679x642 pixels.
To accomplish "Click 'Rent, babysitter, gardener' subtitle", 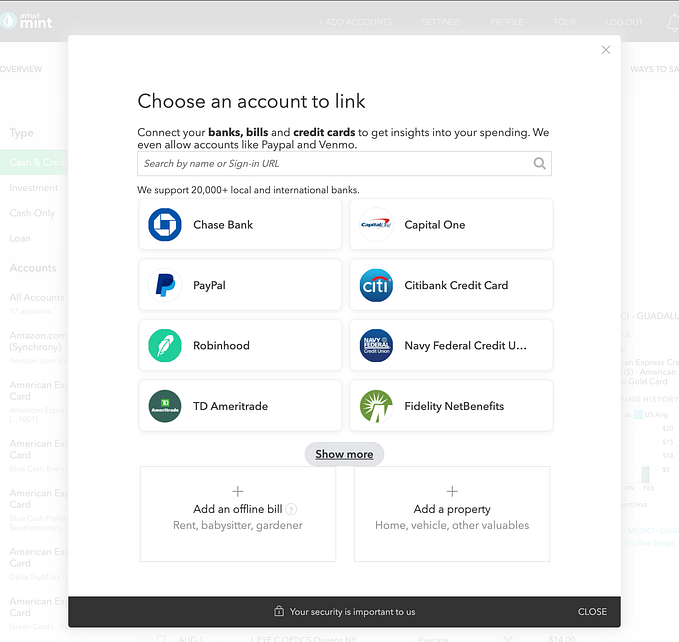I will [x=238, y=525].
